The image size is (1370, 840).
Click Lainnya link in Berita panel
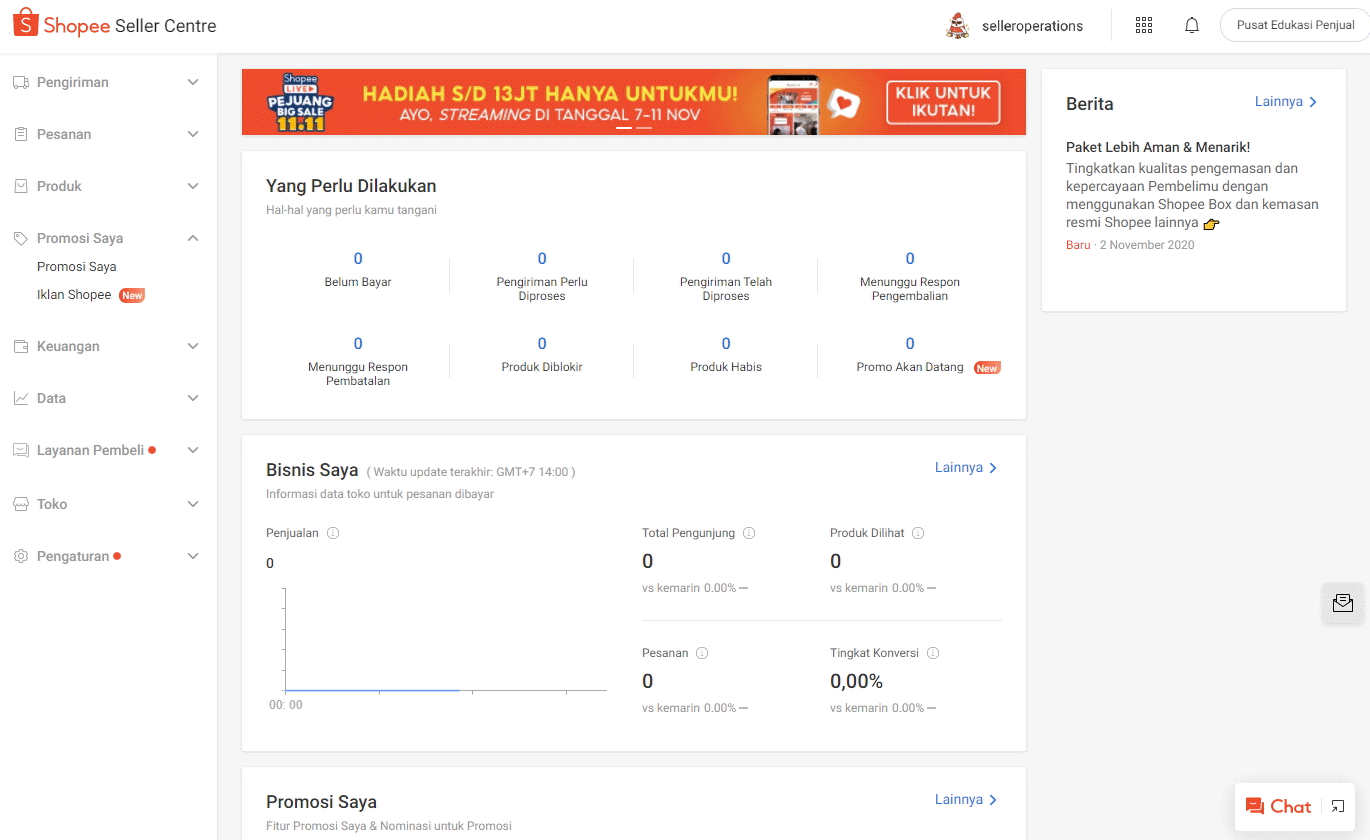click(1286, 102)
